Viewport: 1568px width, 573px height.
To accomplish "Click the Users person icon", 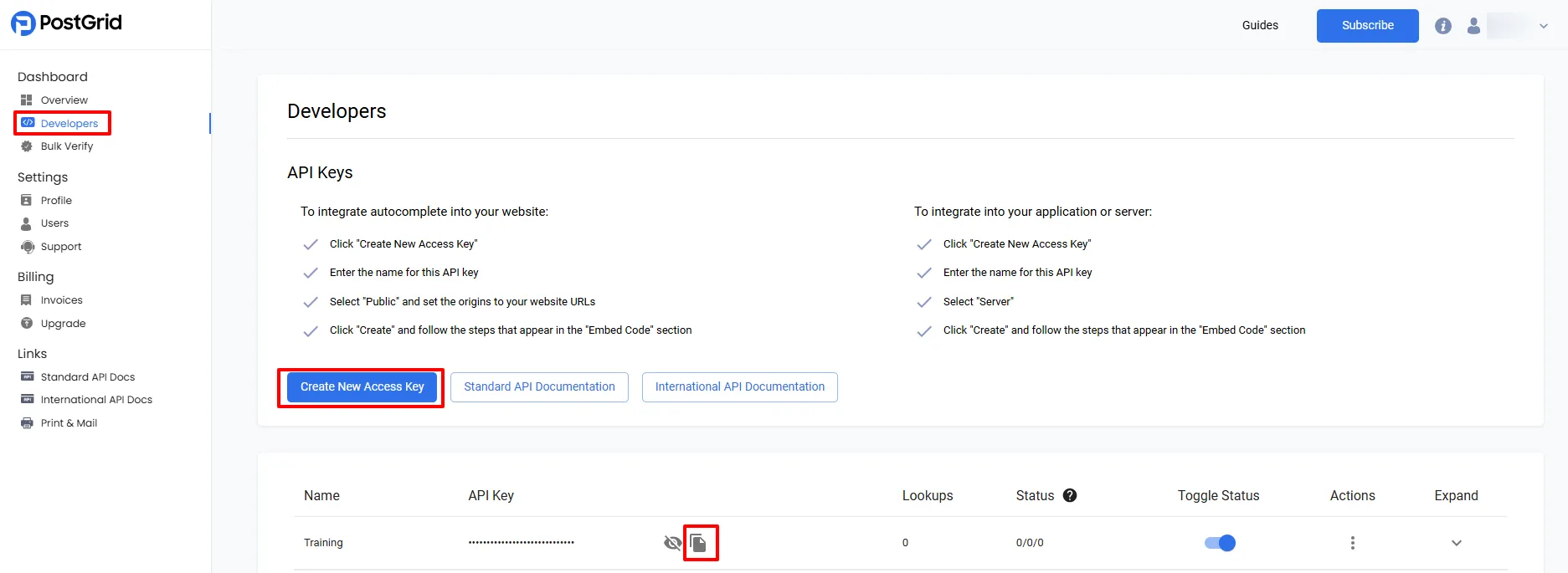I will pyautogui.click(x=27, y=223).
